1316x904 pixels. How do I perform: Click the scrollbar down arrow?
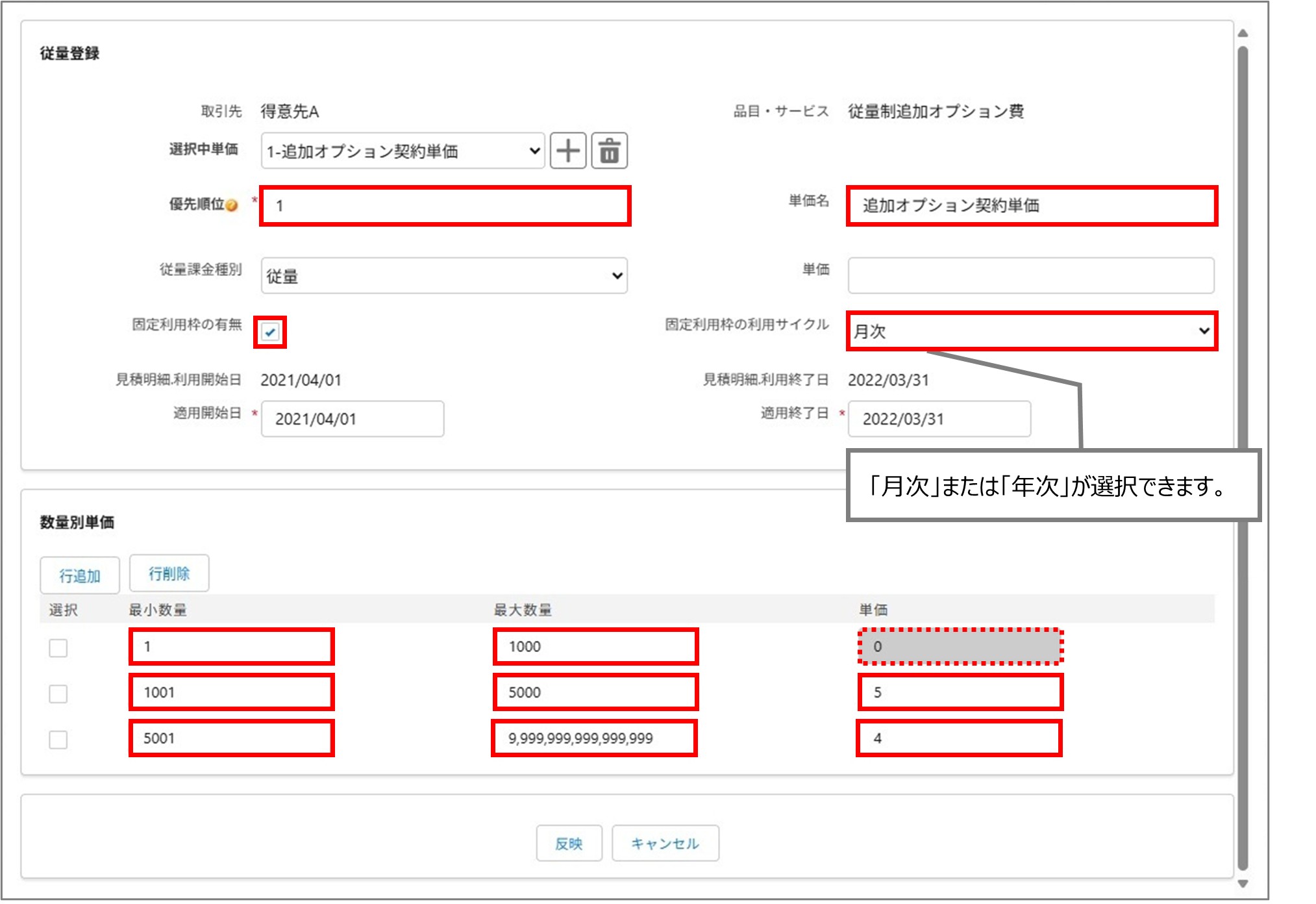pyautogui.click(x=1243, y=883)
